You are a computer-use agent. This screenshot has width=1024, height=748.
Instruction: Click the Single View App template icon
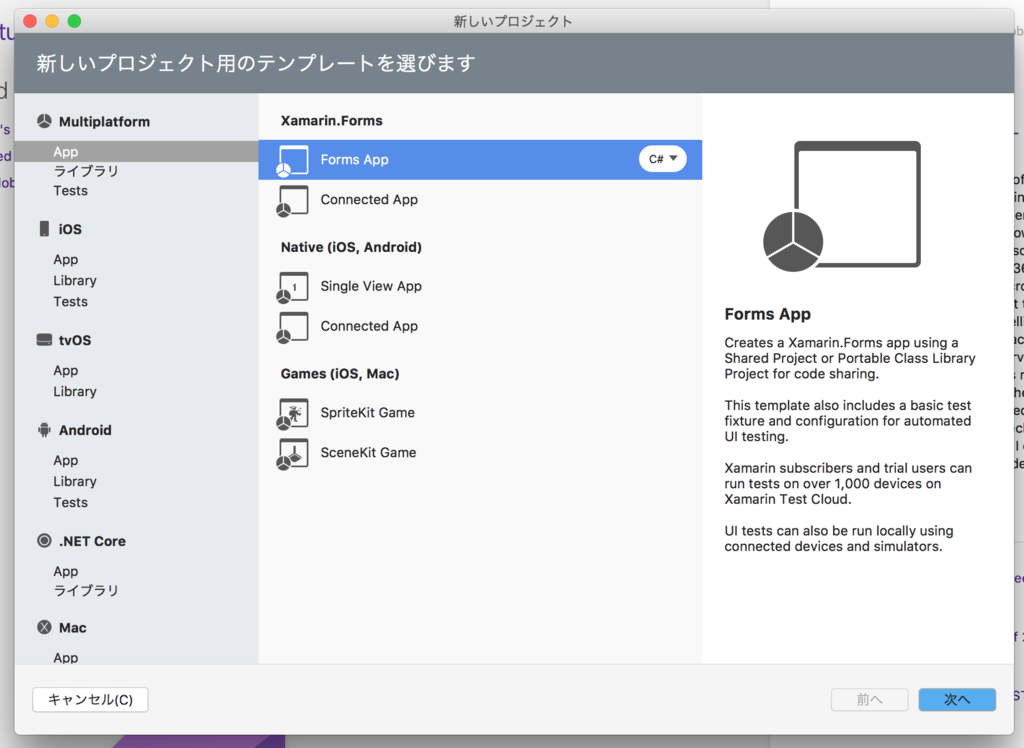click(293, 287)
